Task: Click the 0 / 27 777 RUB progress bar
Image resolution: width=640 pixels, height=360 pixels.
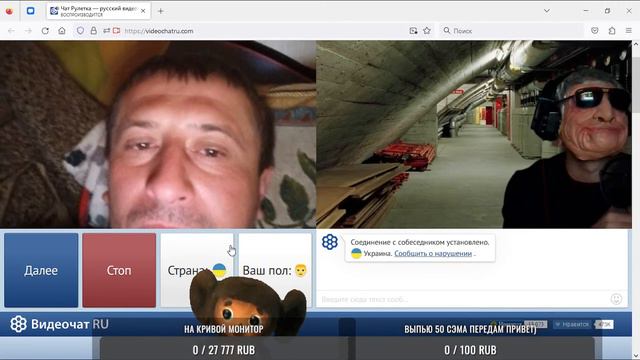Action: pyautogui.click(x=224, y=350)
